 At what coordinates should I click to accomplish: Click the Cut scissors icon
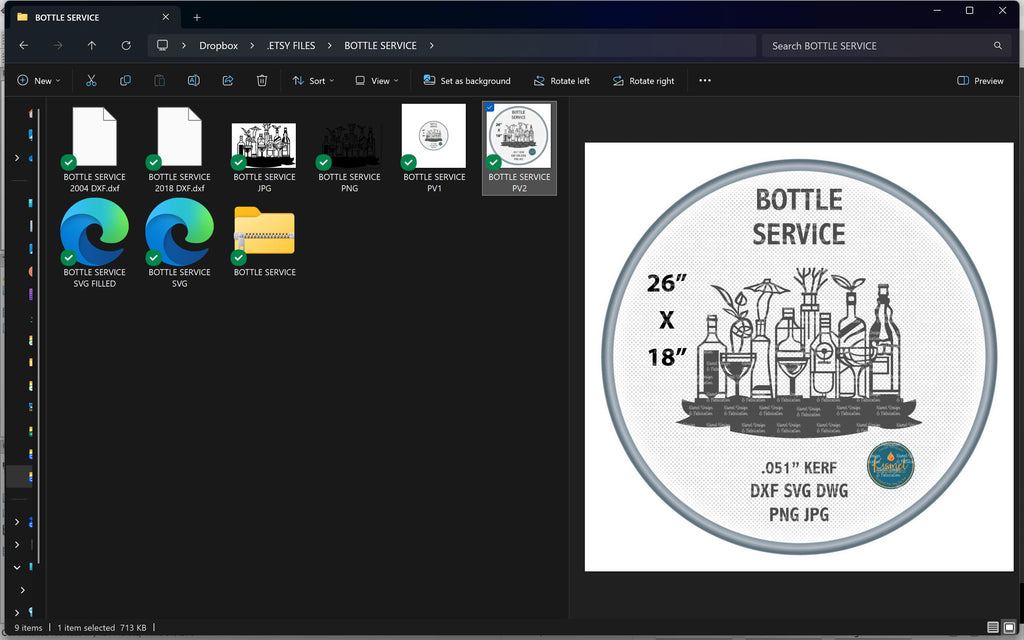(x=91, y=80)
